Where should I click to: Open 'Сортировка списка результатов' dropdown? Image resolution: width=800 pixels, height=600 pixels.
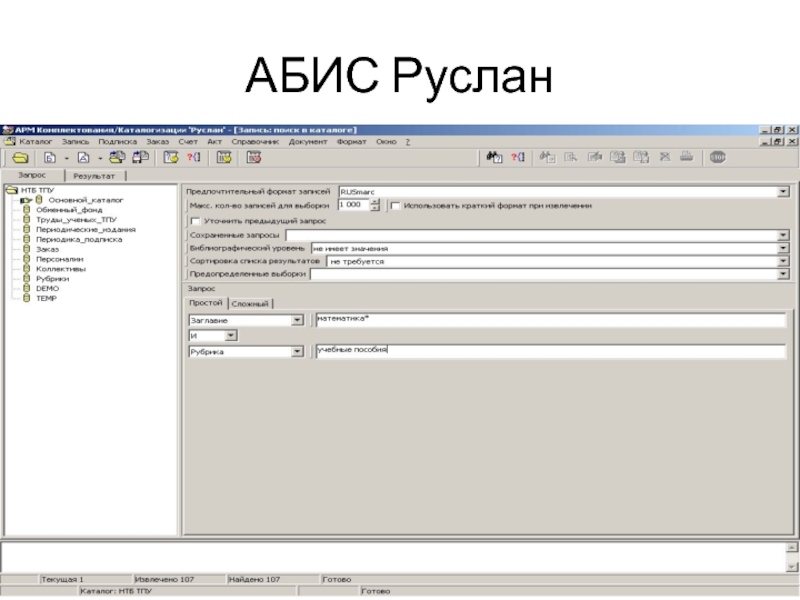click(783, 261)
